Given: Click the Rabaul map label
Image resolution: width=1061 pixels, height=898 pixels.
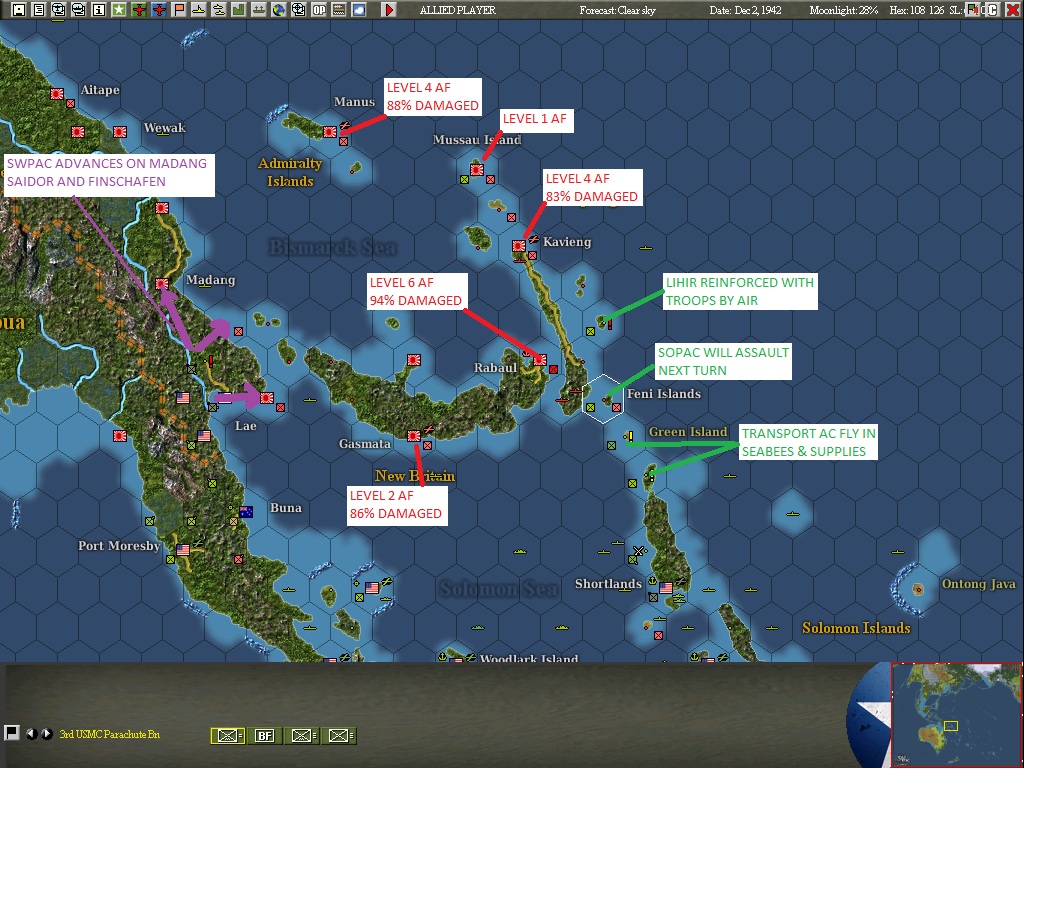Looking at the screenshot, I should pyautogui.click(x=495, y=367).
